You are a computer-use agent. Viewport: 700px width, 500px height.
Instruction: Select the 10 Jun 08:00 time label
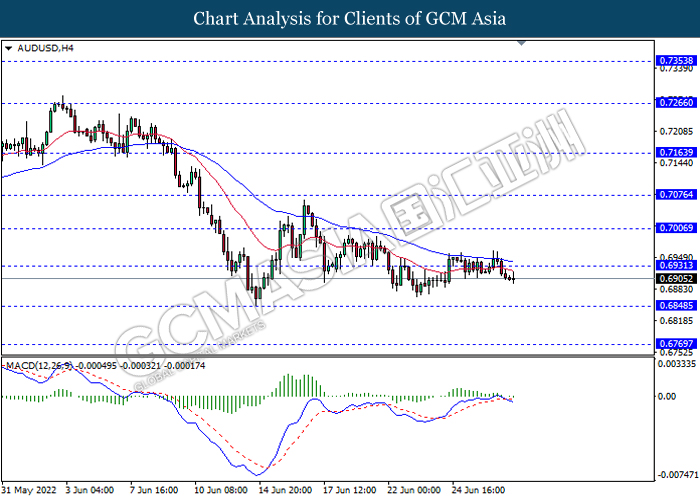pos(221,490)
